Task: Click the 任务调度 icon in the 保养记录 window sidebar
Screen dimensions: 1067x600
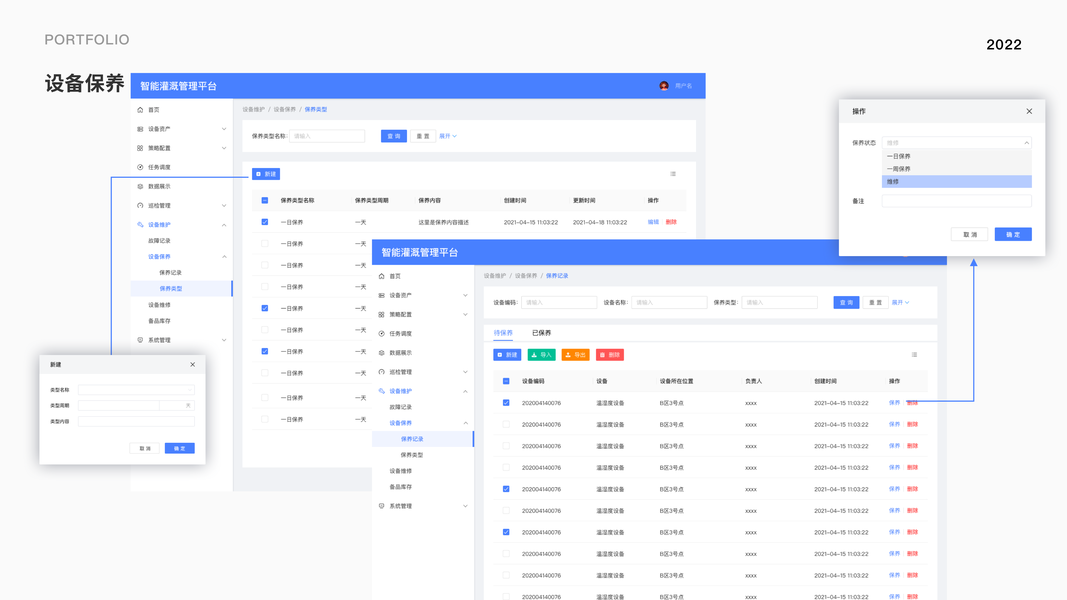Action: [x=382, y=333]
